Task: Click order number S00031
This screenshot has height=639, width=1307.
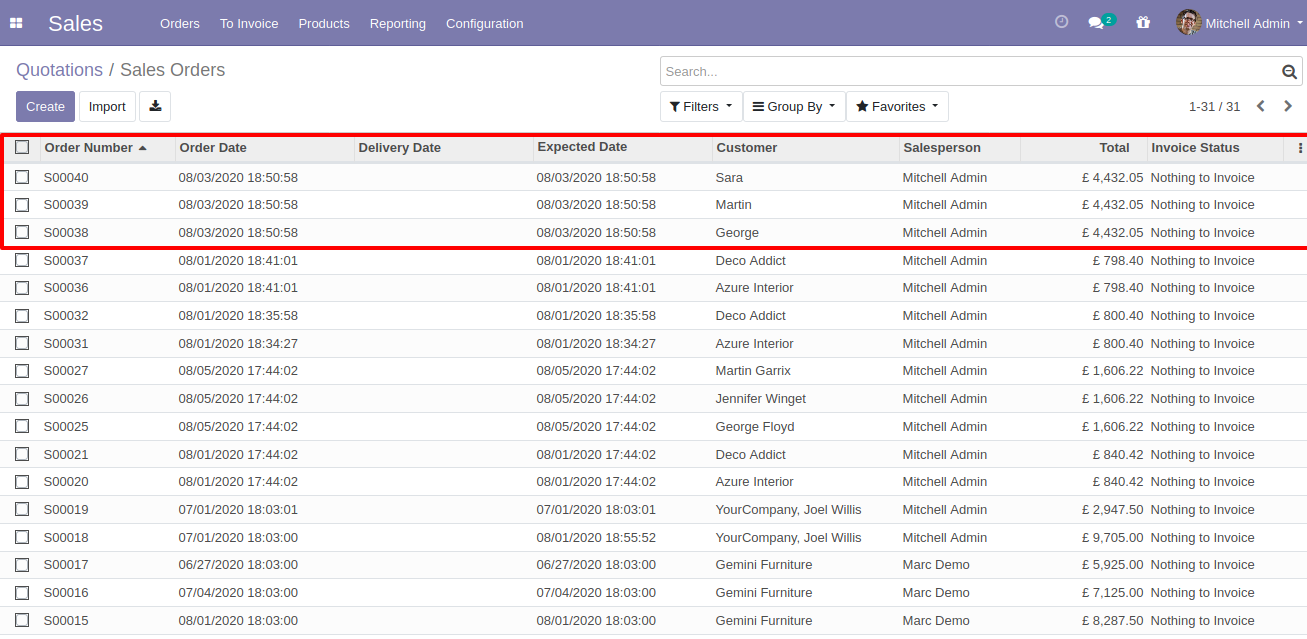Action: click(x=66, y=343)
